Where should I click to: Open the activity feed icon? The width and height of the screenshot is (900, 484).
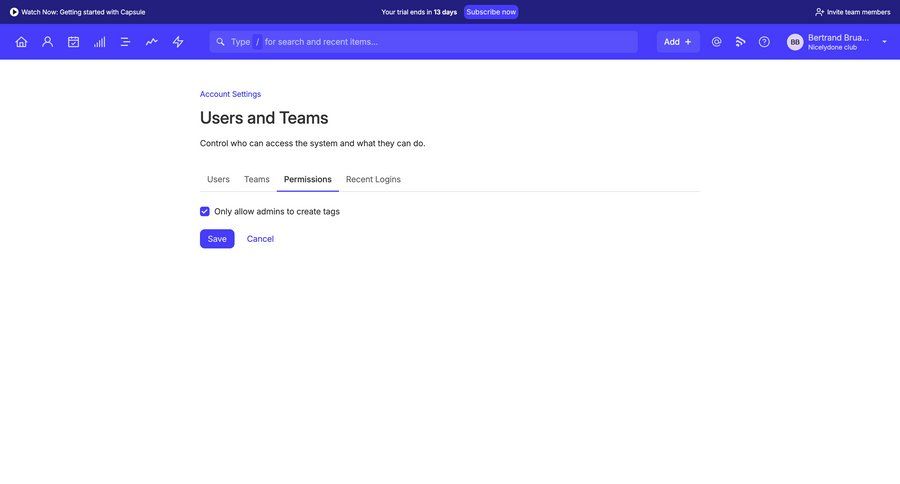pos(740,42)
